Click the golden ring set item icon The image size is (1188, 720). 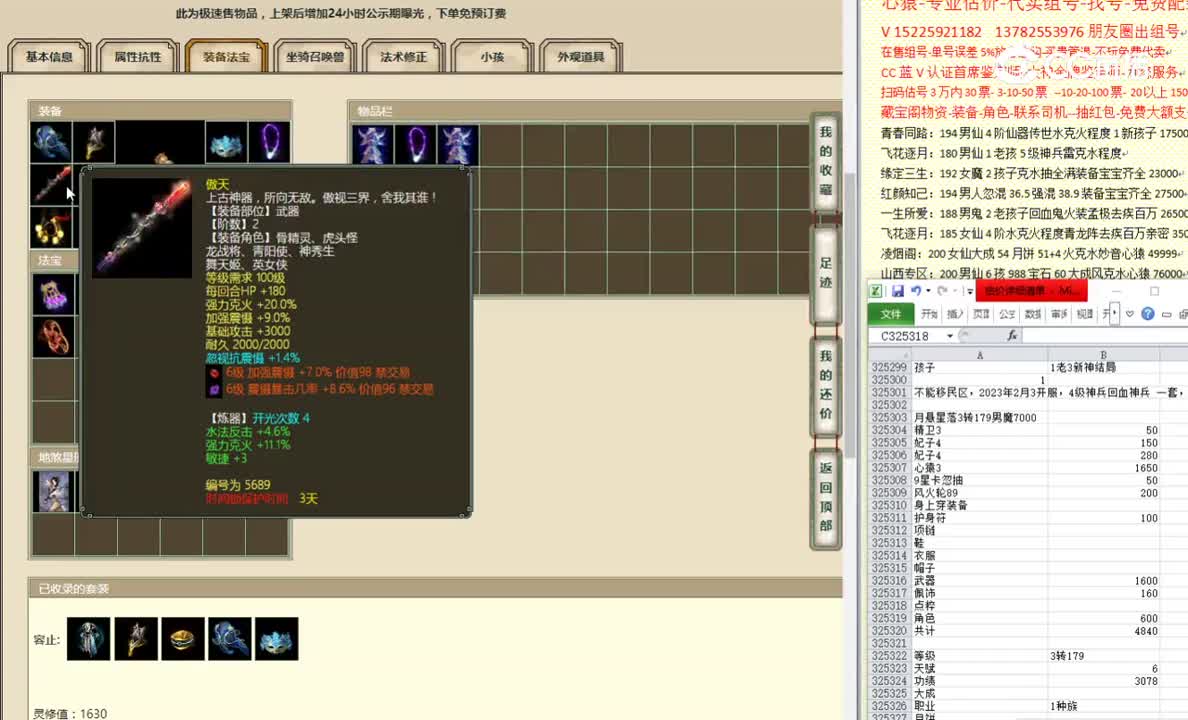(183, 639)
